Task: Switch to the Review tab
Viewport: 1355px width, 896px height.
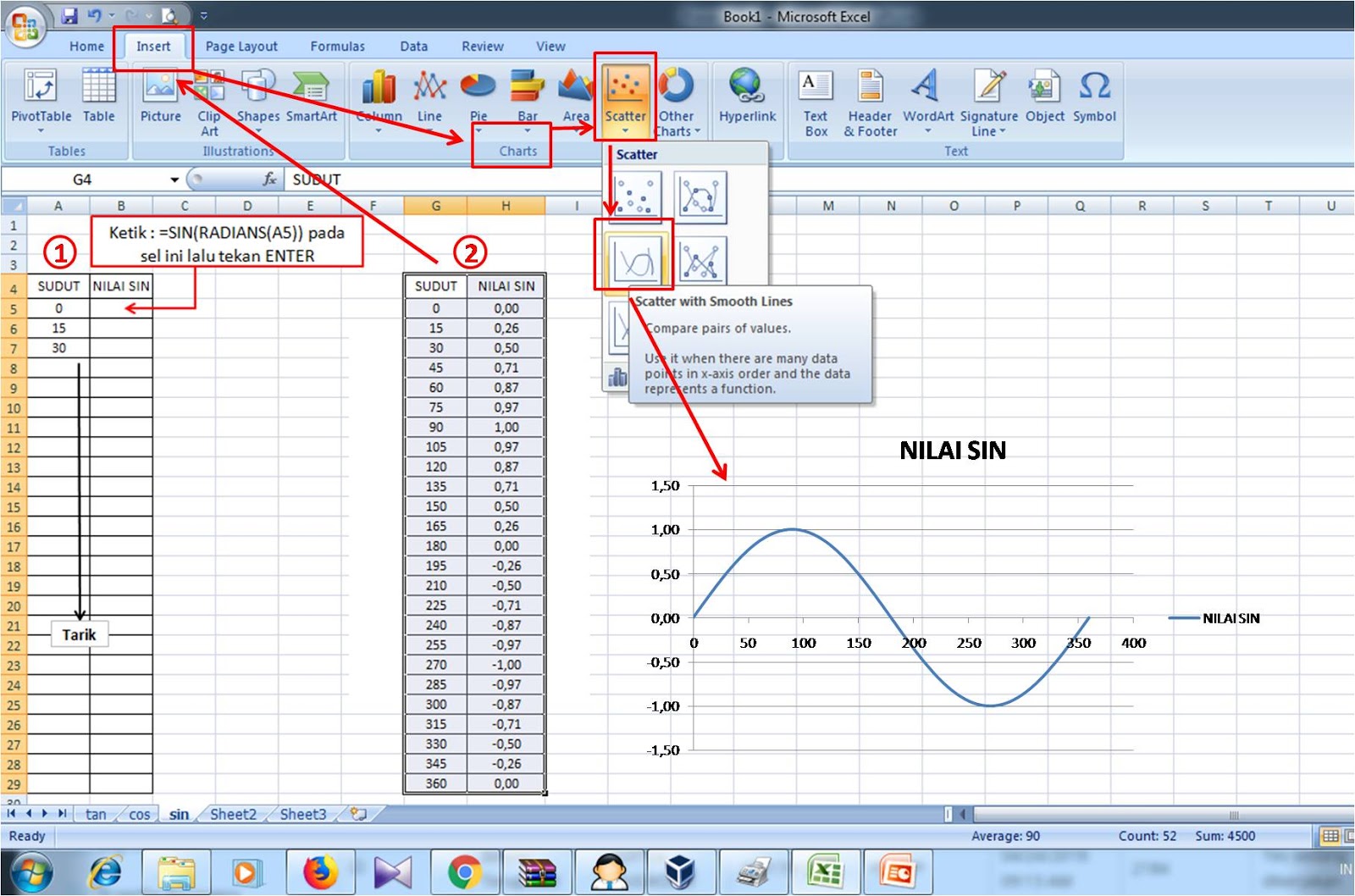Action: click(482, 47)
